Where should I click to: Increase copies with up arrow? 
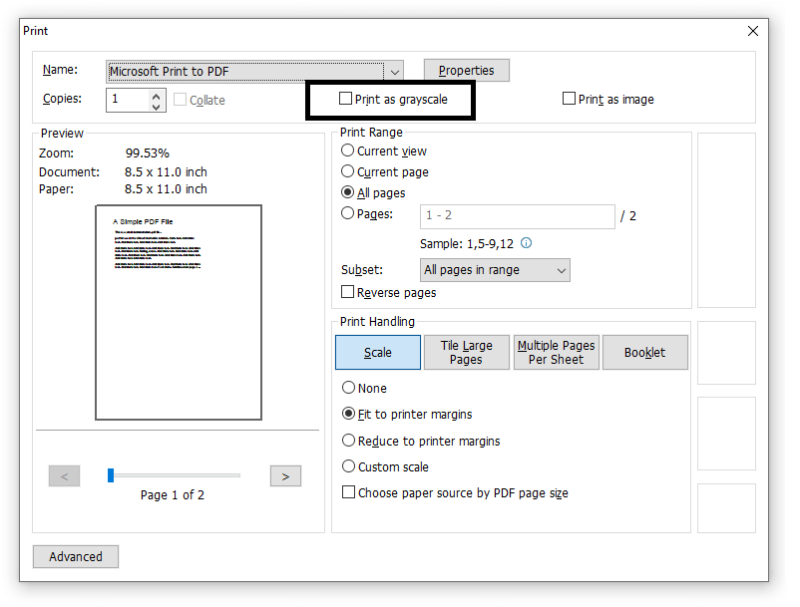pos(156,95)
